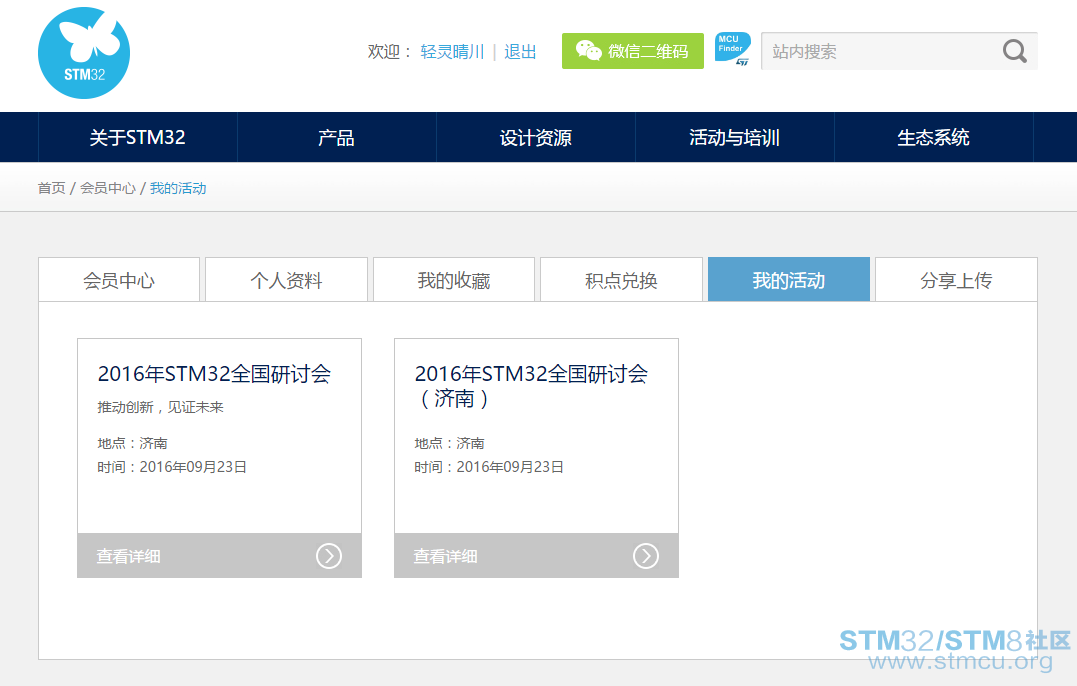Open the 活动与培训 navigation menu
The height and width of the screenshot is (686, 1077).
734,137
